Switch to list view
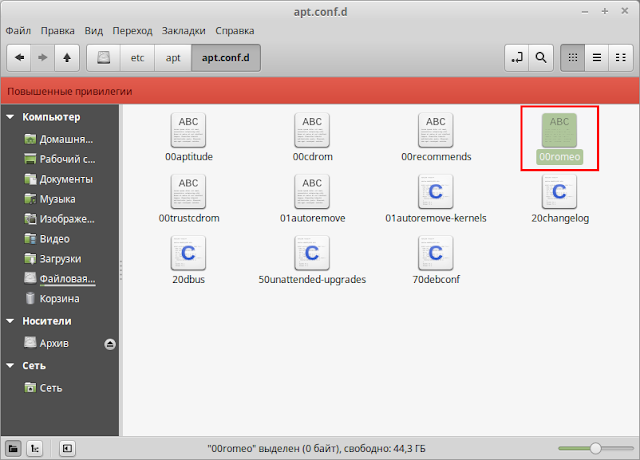The width and height of the screenshot is (640, 460). (597, 58)
